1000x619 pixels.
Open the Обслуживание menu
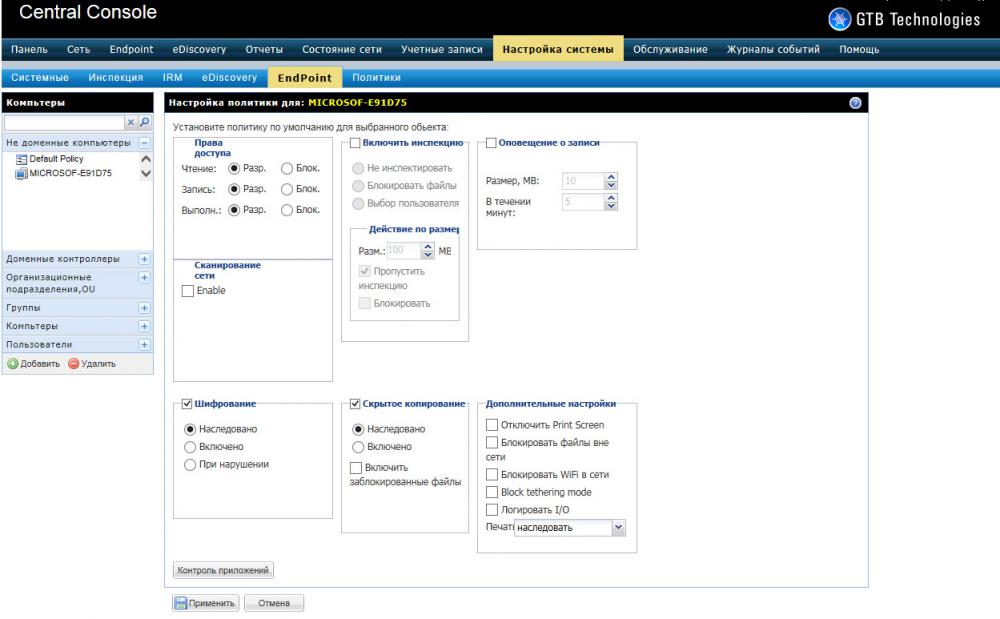tap(670, 50)
